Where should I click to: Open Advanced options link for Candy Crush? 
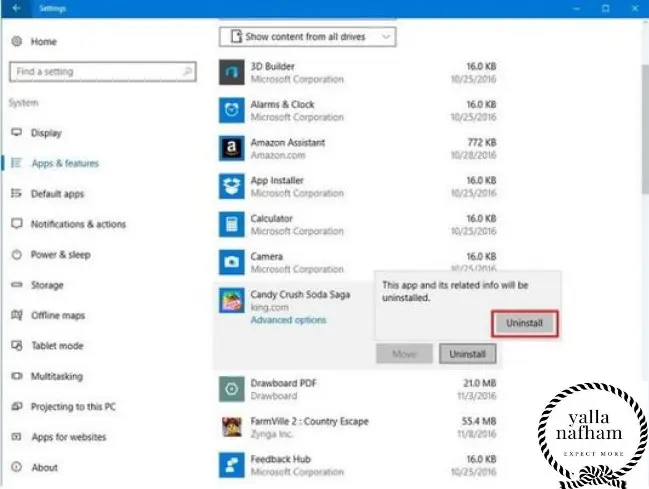tap(288, 320)
